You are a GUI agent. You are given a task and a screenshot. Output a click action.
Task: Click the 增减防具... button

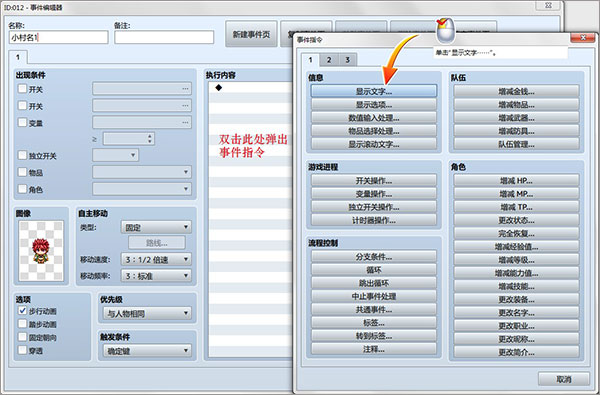tap(516, 131)
